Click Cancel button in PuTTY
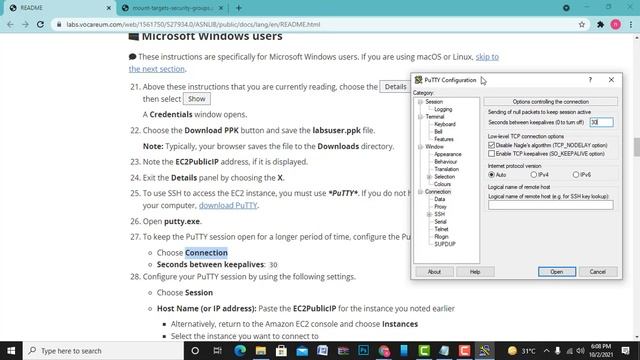This screenshot has height=360, width=640. tap(598, 272)
